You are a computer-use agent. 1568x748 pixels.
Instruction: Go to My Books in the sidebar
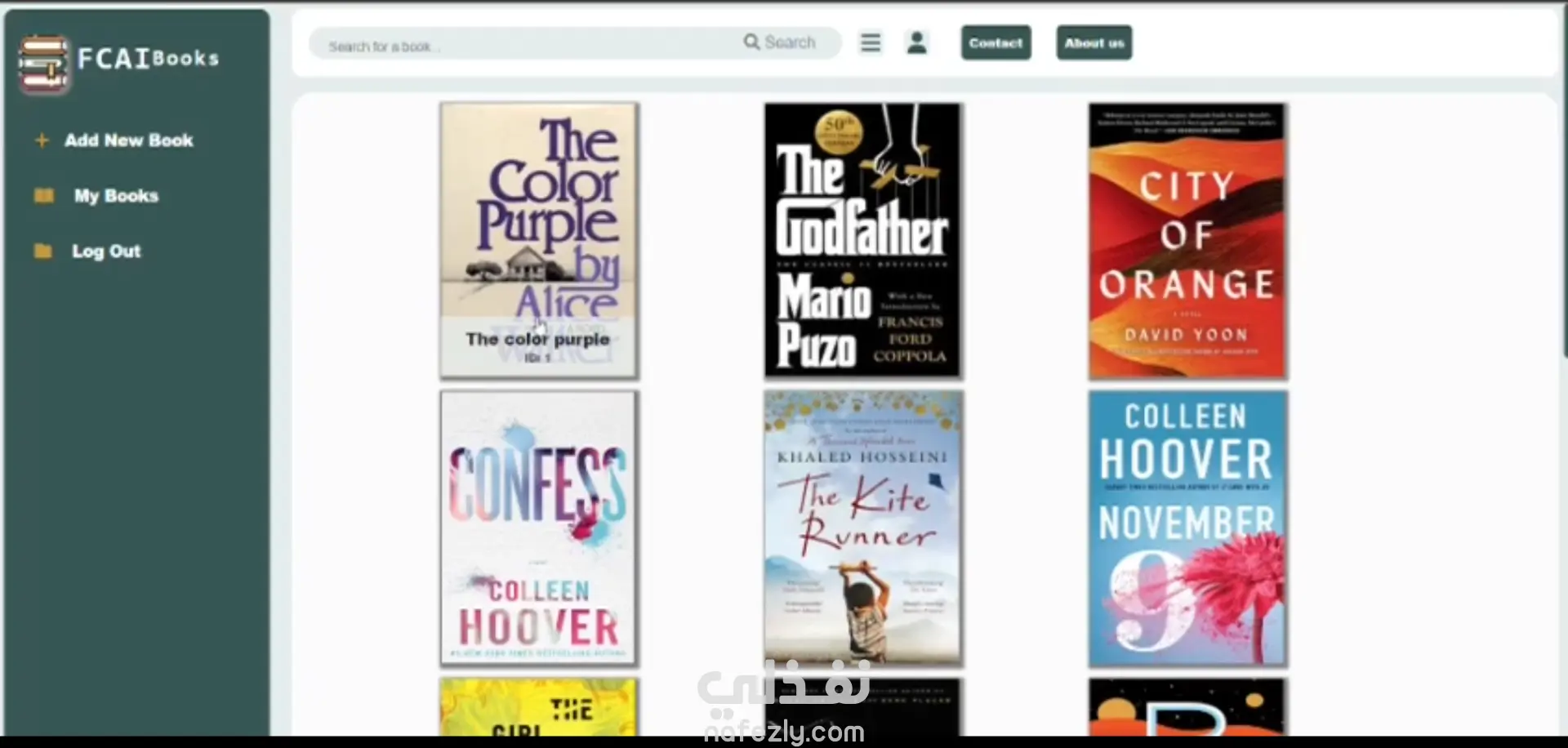(x=116, y=196)
